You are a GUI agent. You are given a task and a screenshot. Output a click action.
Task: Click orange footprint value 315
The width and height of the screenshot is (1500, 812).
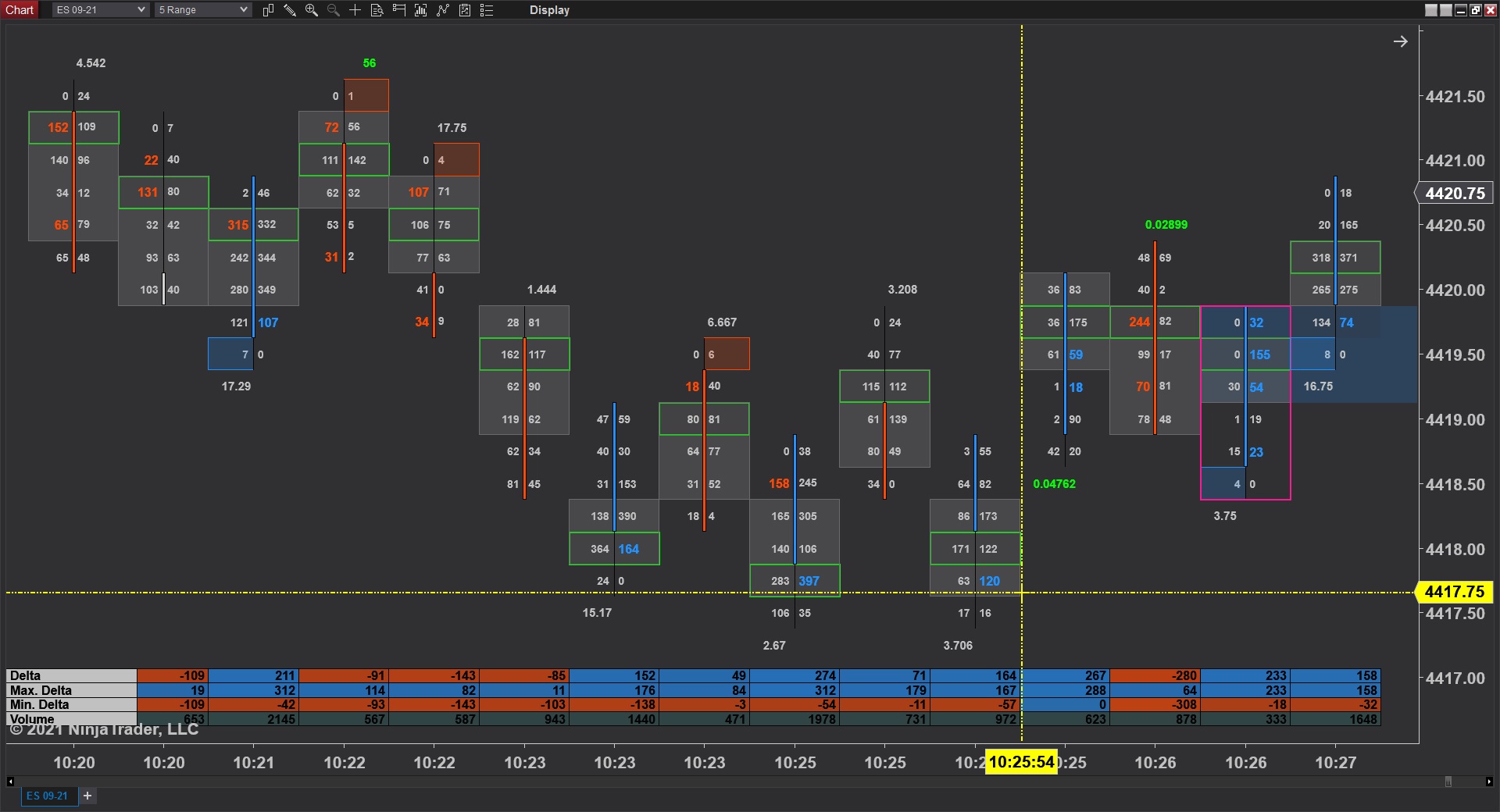coord(238,225)
